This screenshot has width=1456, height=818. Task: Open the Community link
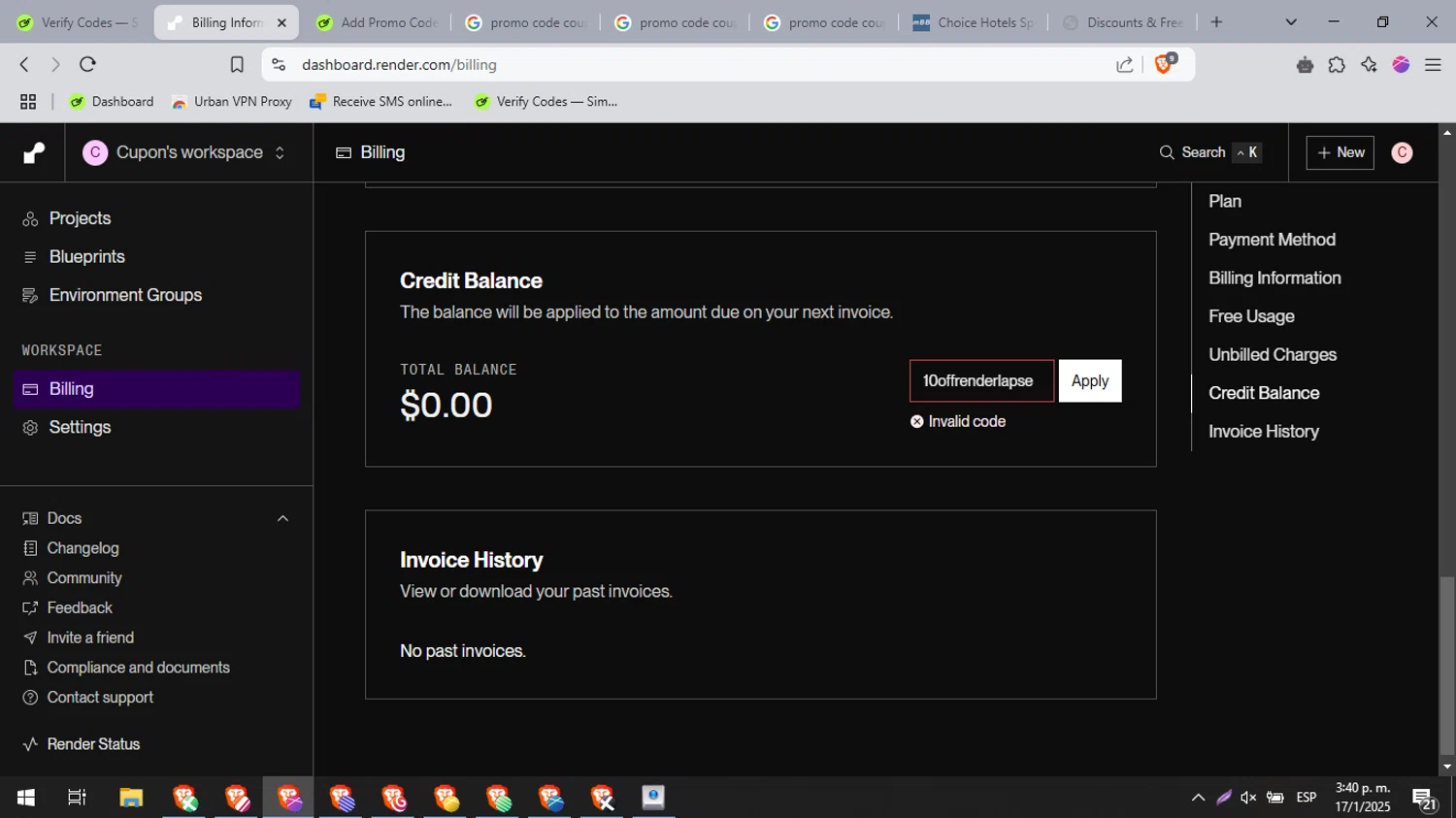[84, 578]
